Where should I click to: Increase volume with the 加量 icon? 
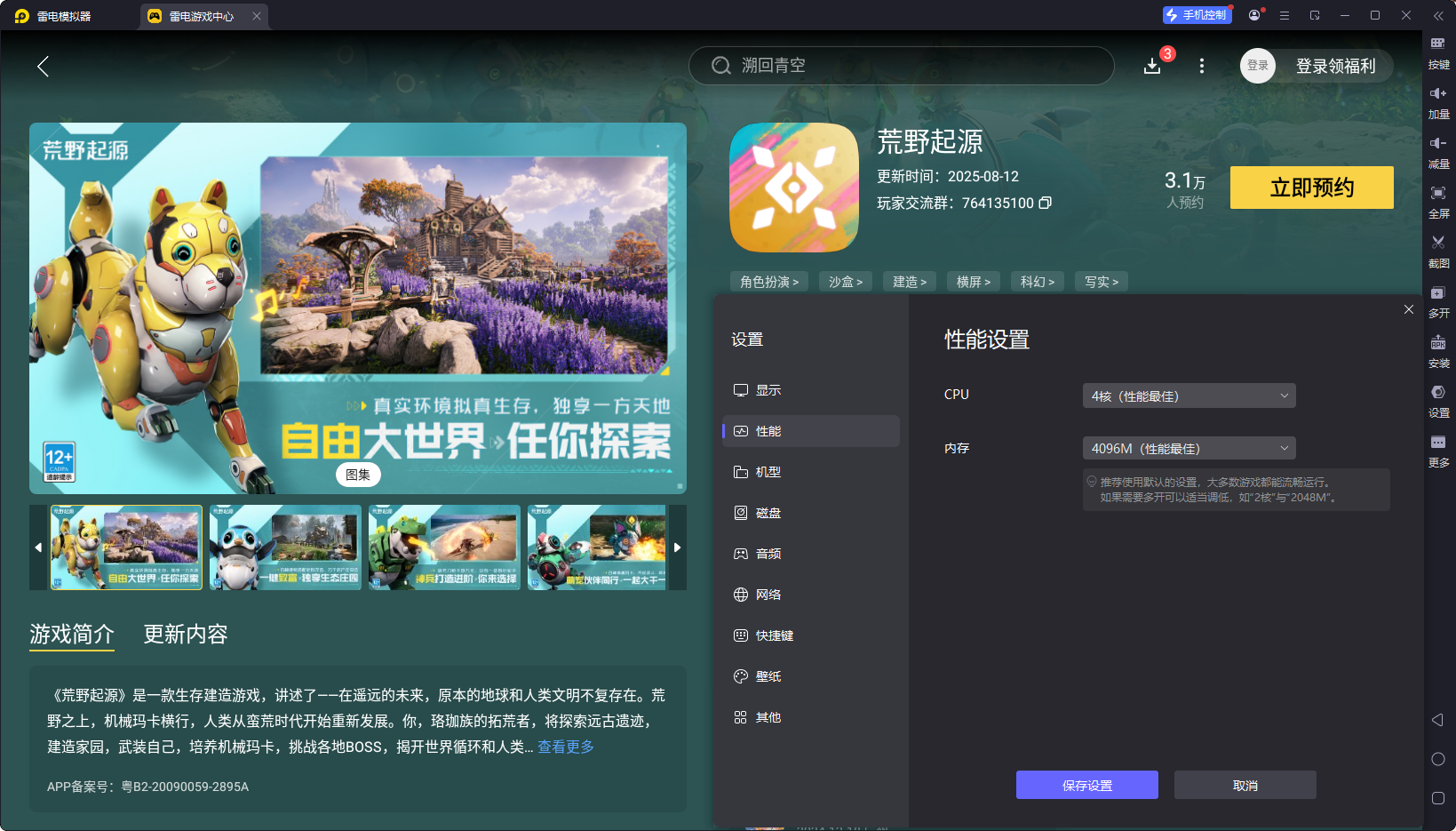click(x=1439, y=101)
